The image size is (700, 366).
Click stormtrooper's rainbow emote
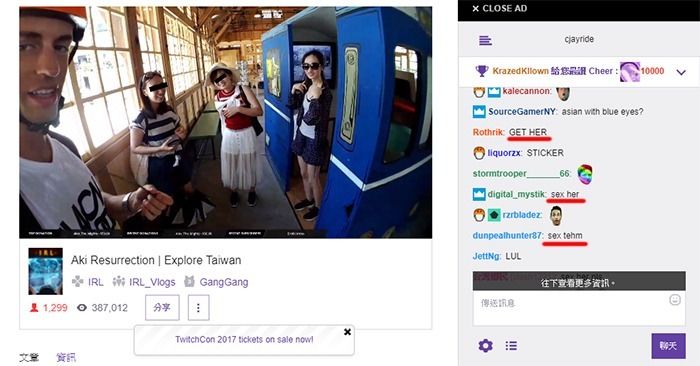[x=585, y=174]
